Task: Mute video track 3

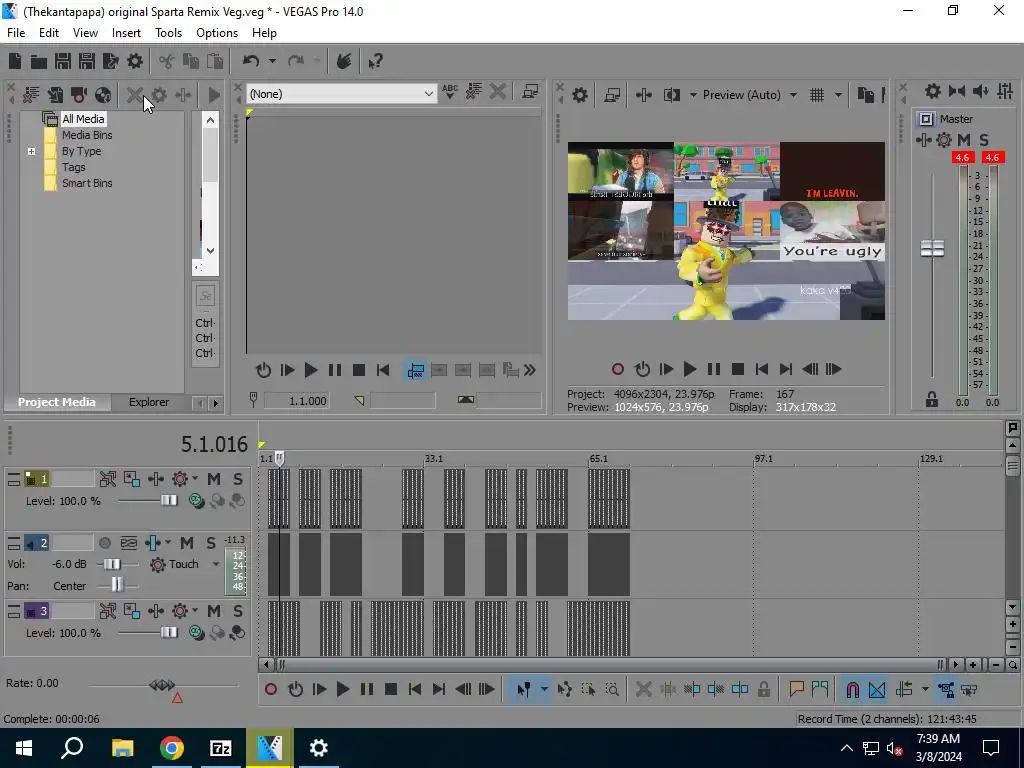Action: point(214,611)
